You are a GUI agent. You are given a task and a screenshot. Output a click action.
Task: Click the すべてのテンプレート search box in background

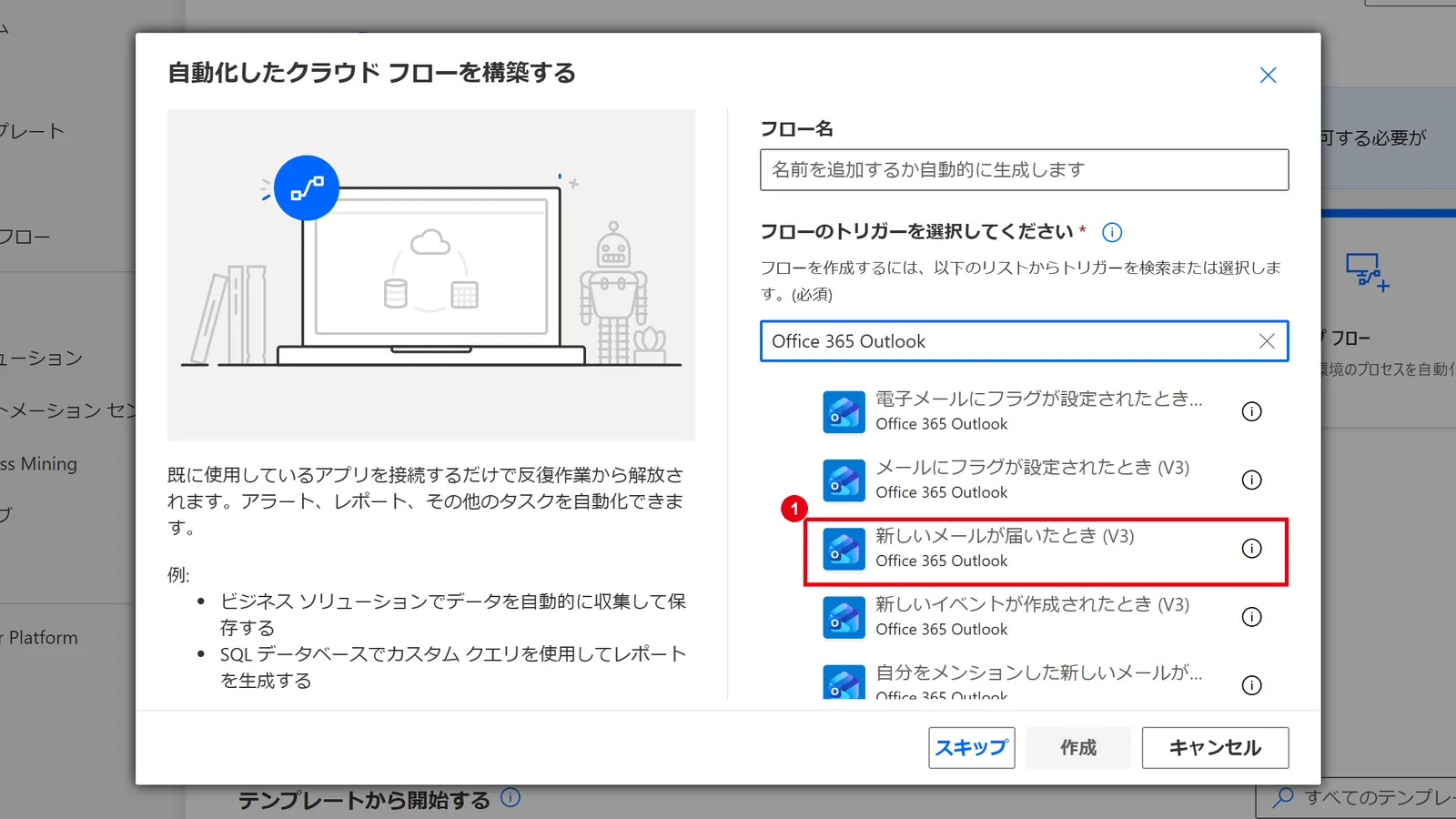[x=1356, y=799]
